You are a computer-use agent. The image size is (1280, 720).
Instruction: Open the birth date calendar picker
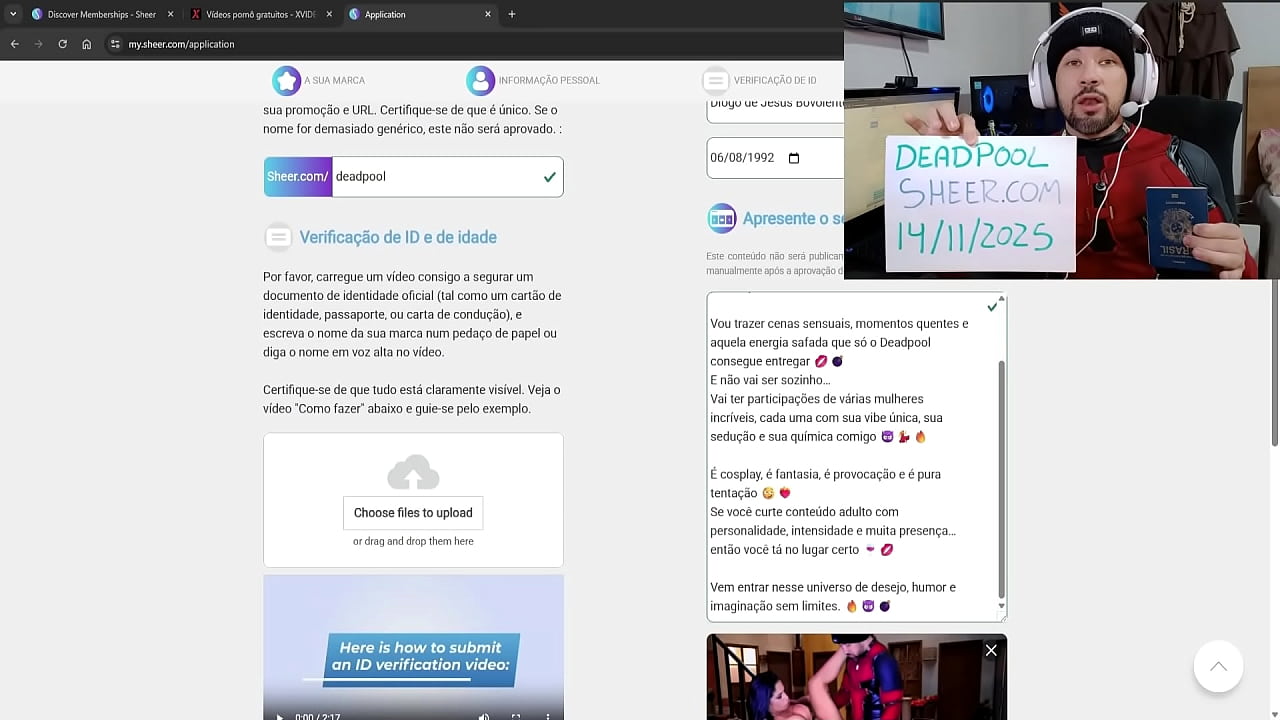(794, 157)
